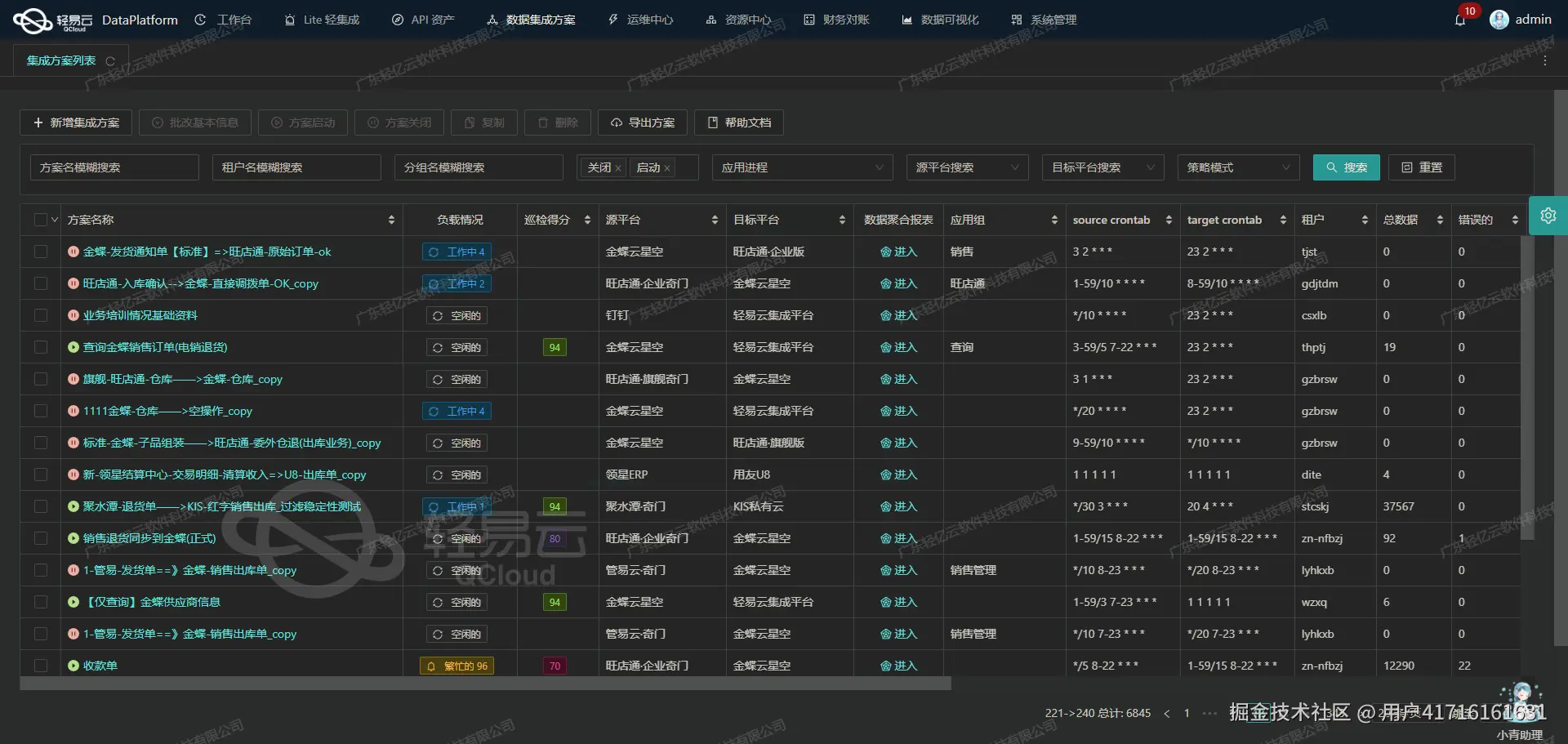Go to previous page arrow
The image size is (1568, 744).
point(1166,714)
